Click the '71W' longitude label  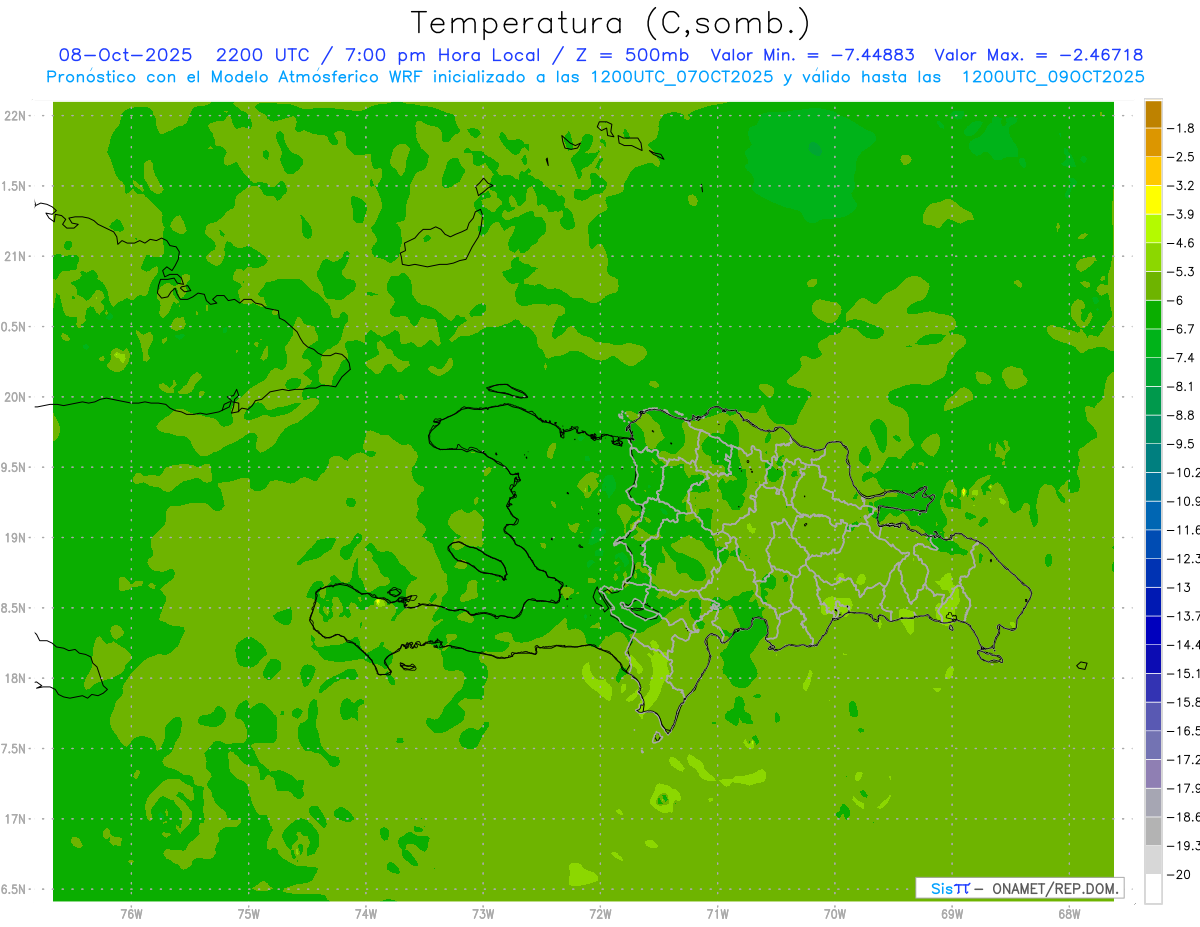717,914
